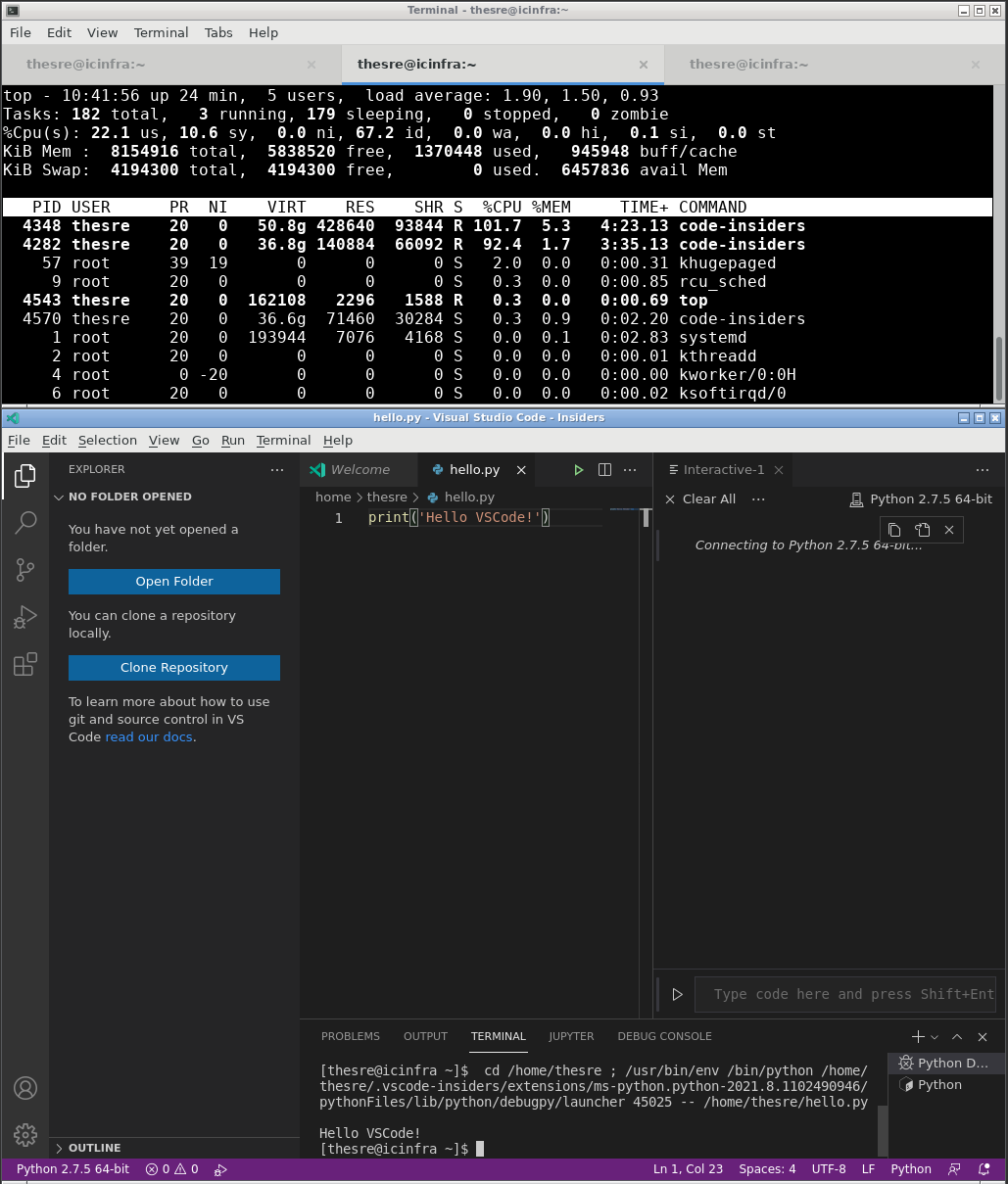Open the Tabs menu in Terminal window
1008x1184 pixels.
coord(218,32)
